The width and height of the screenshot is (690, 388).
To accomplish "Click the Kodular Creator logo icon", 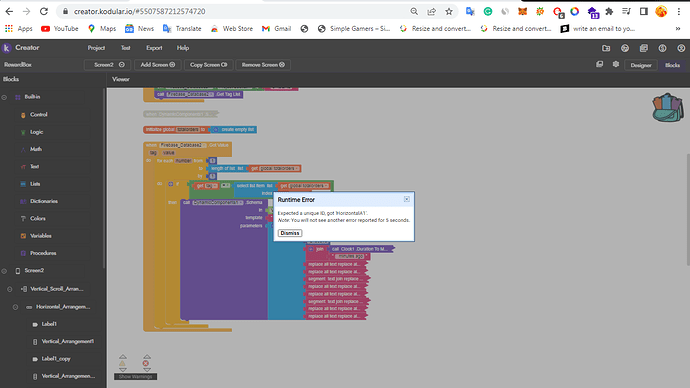I will (7, 48).
